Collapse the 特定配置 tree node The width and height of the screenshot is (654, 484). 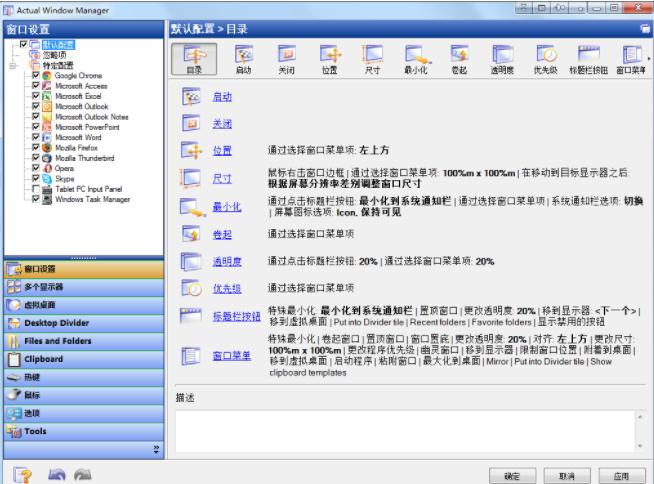pos(13,66)
